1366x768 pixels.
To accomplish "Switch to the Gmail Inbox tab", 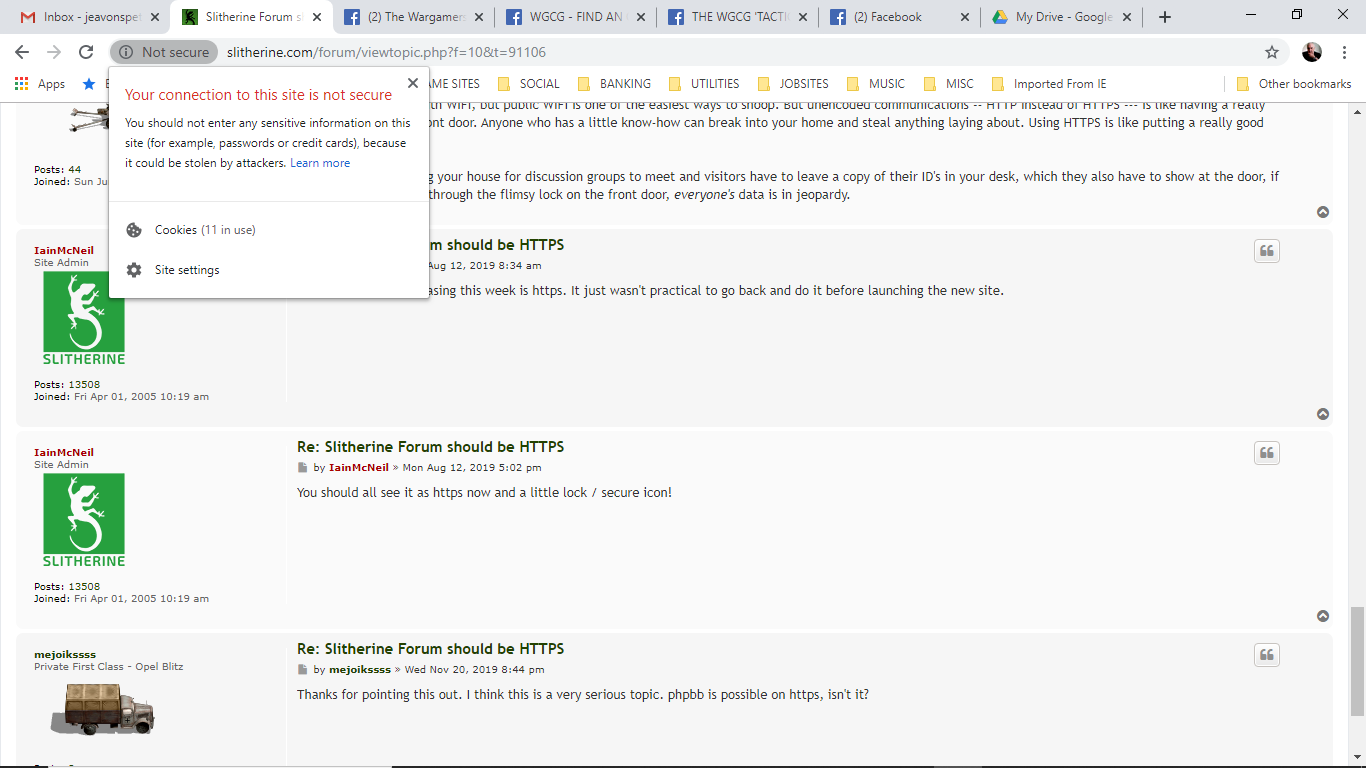I will (88, 17).
